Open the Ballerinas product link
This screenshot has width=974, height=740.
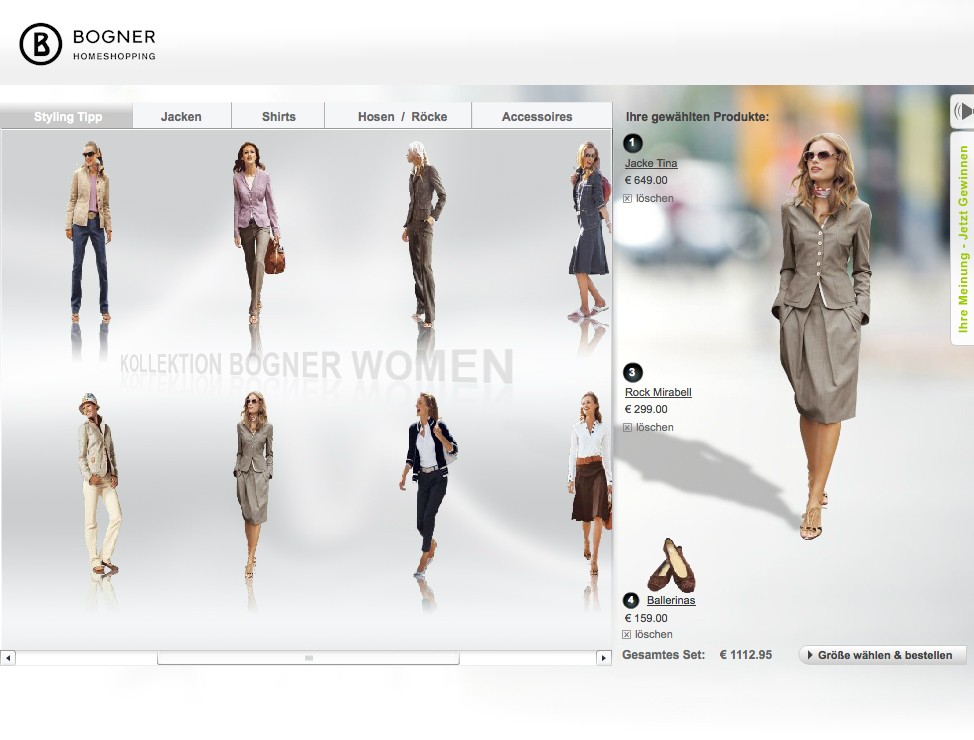[x=671, y=600]
